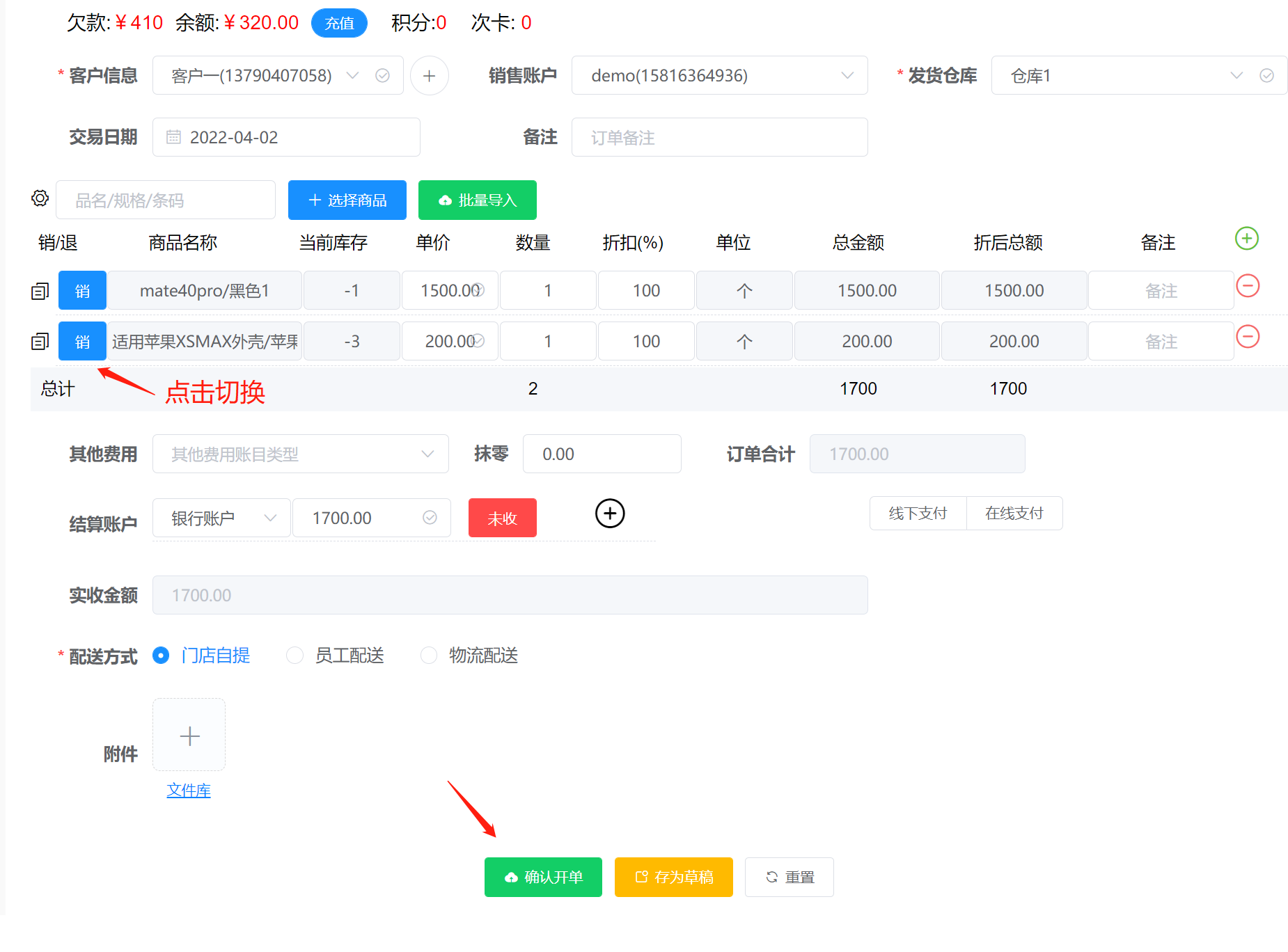Screen dimensions: 1288x952
Task: Click 实收金额 1700.00 field
Action: [x=510, y=595]
